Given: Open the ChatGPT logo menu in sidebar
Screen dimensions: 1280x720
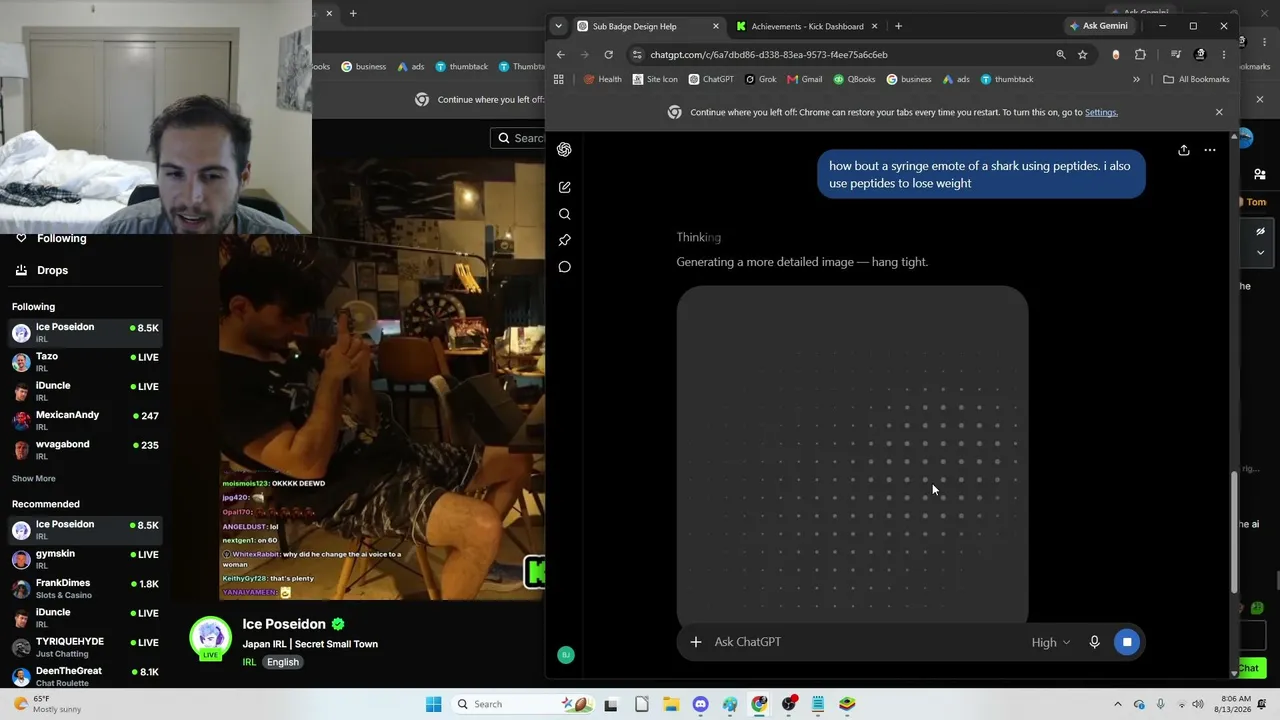Looking at the screenshot, I should tap(564, 150).
